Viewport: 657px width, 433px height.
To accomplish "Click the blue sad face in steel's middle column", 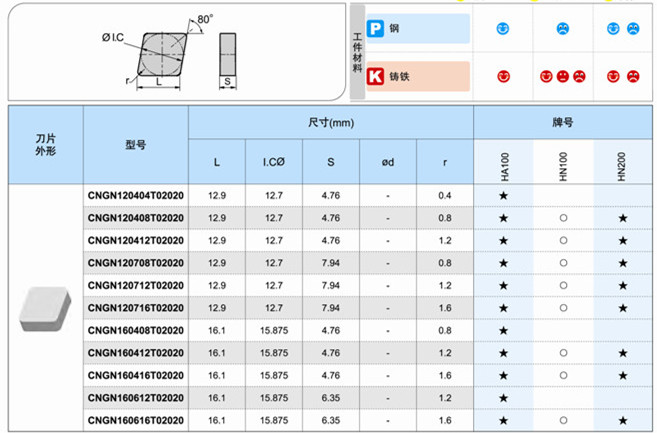I will [x=561, y=29].
